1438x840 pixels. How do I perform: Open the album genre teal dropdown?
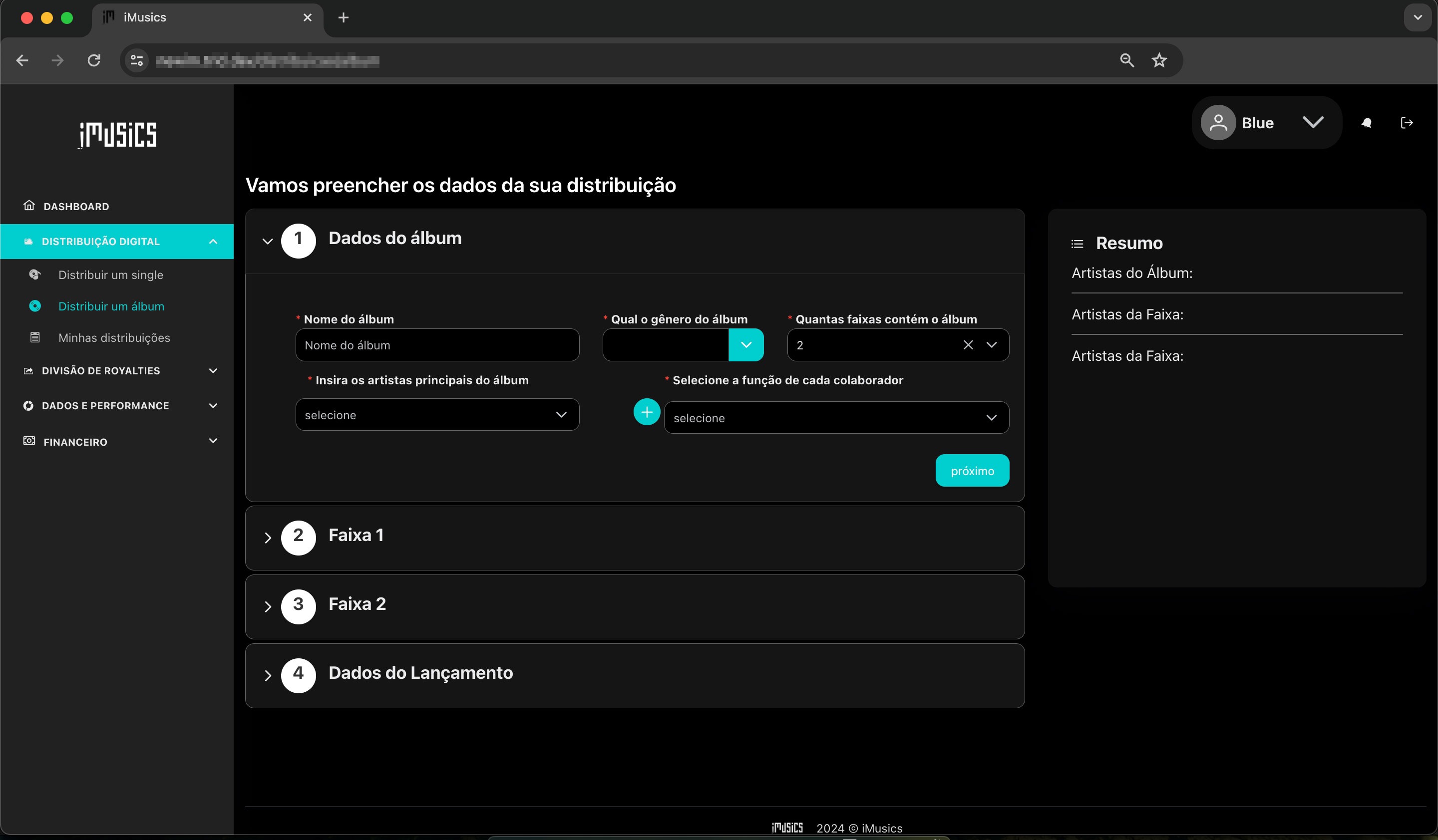click(x=746, y=345)
